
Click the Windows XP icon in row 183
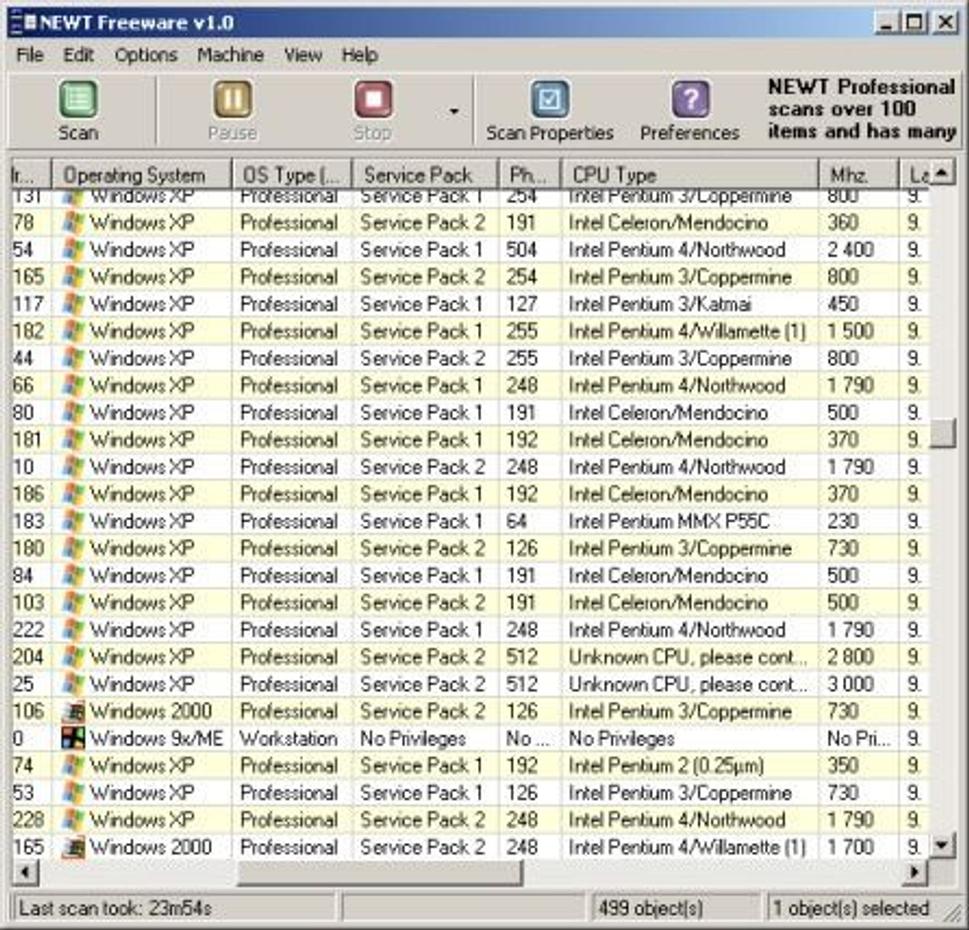74,522
